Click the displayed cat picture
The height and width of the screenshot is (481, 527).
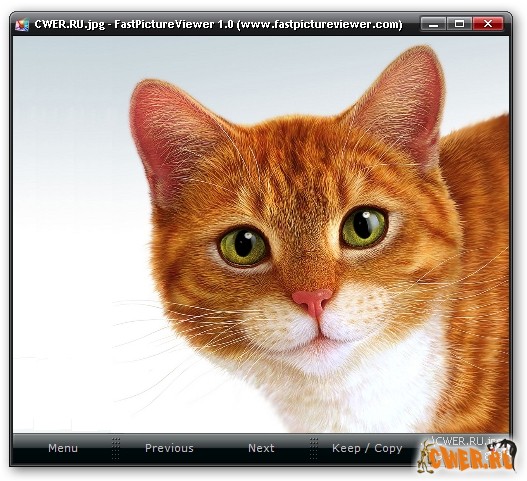pos(261,234)
